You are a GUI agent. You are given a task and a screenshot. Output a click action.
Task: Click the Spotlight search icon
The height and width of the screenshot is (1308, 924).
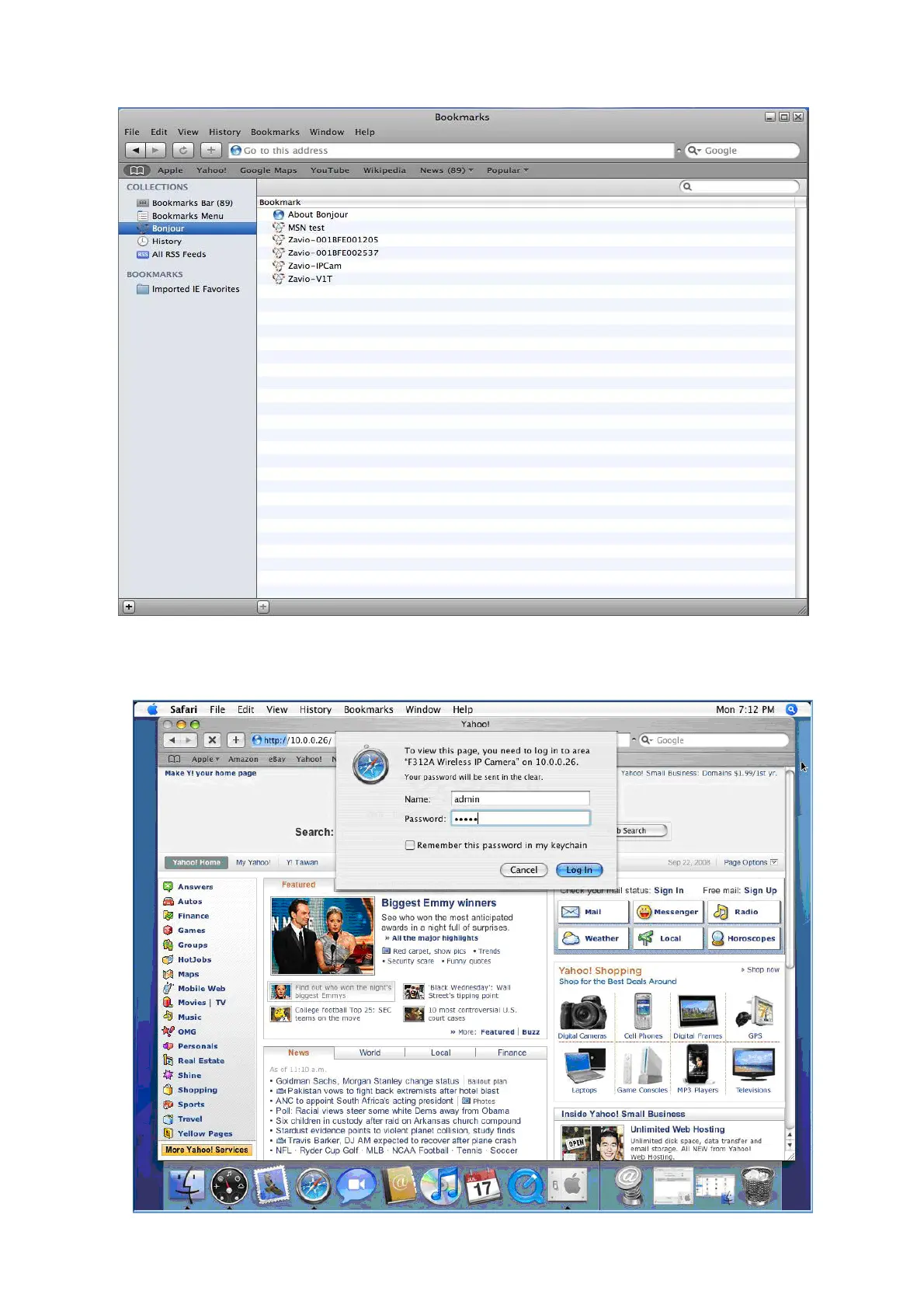pos(791,709)
